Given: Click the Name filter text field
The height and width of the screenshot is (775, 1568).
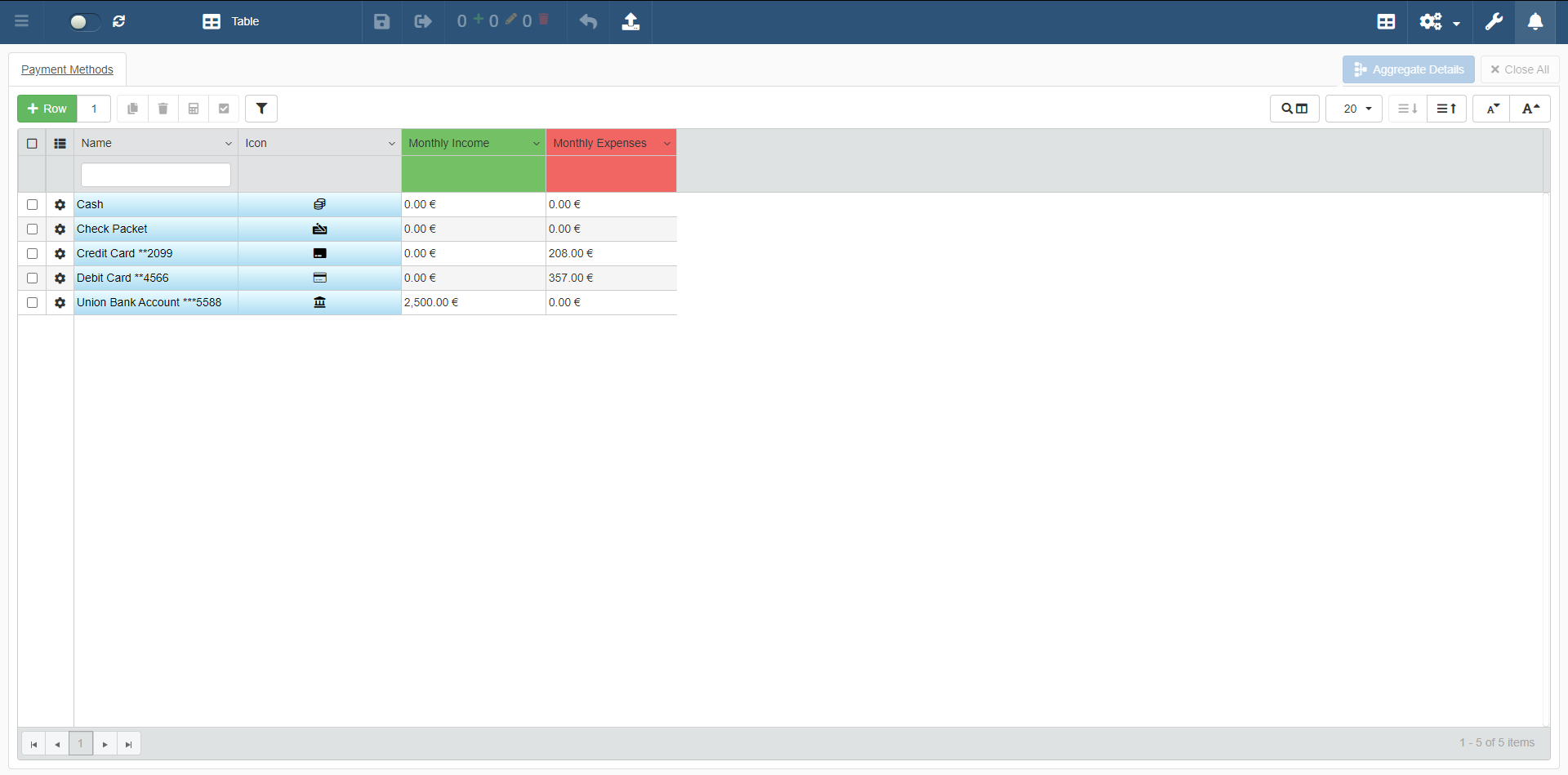Looking at the screenshot, I should (x=155, y=175).
